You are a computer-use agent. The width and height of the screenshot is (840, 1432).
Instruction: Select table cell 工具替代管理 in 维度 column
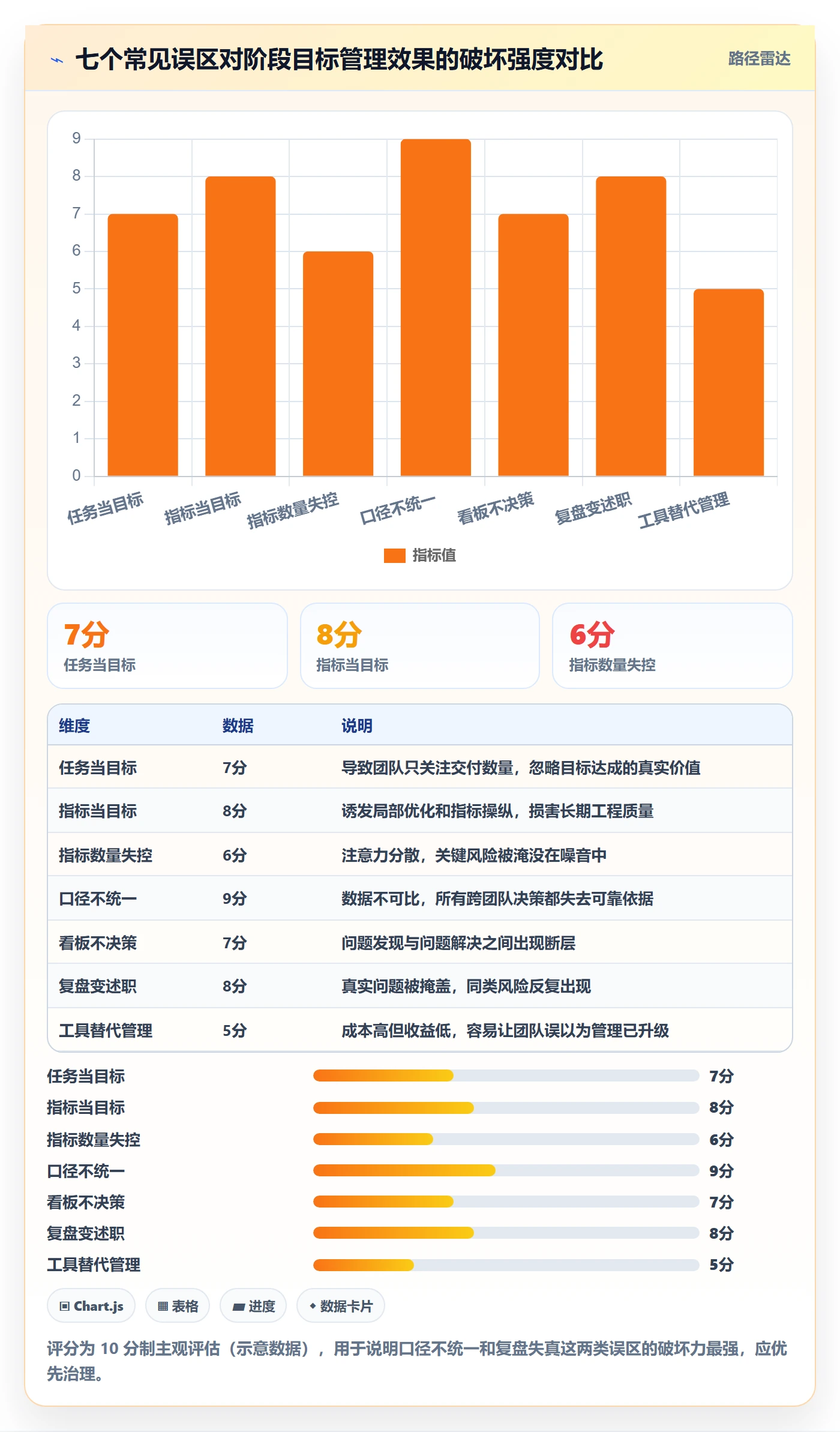[x=106, y=1030]
